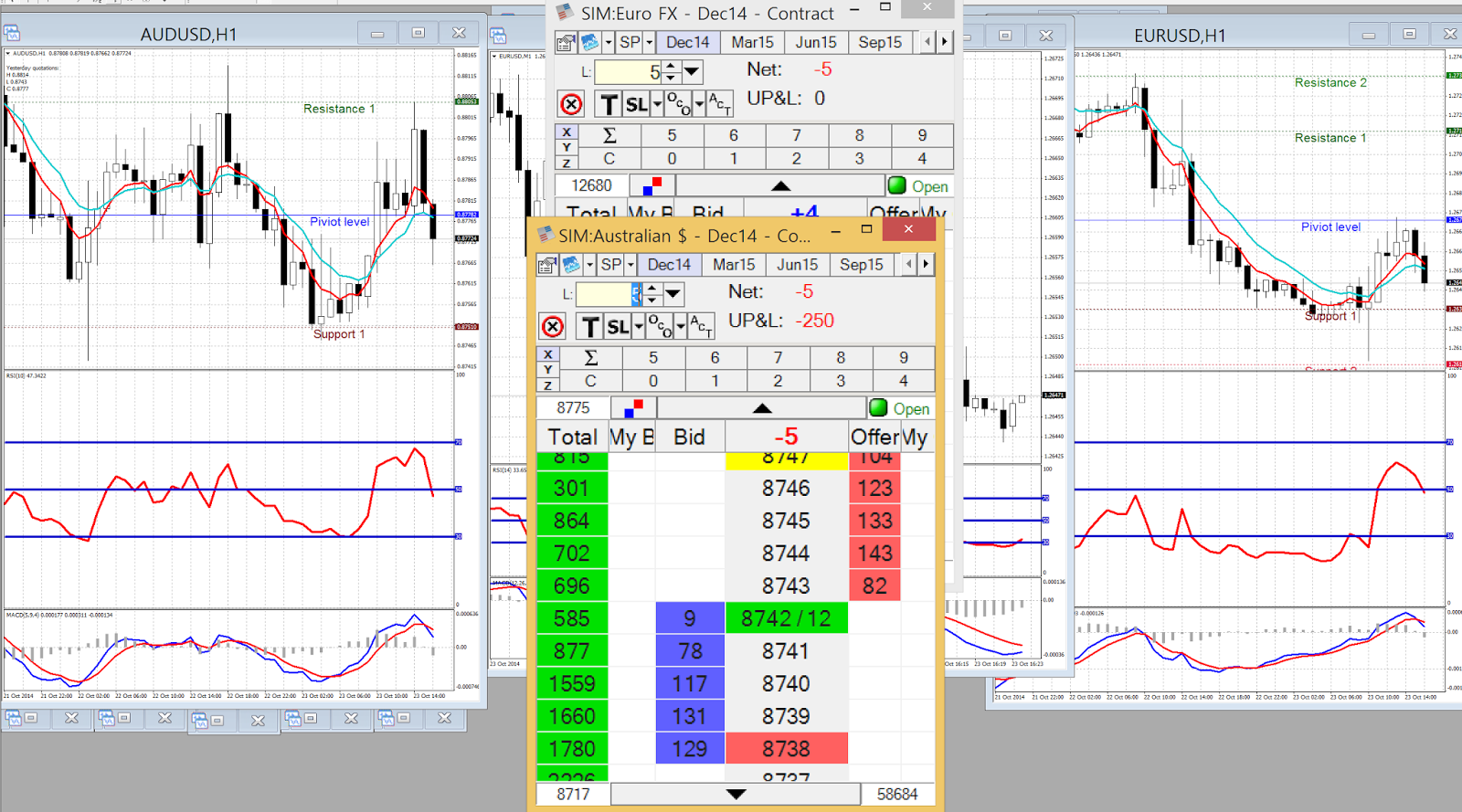1462x812 pixels.
Task: Toggle SL stop-loss in Euro FX window
Action: coord(636,104)
